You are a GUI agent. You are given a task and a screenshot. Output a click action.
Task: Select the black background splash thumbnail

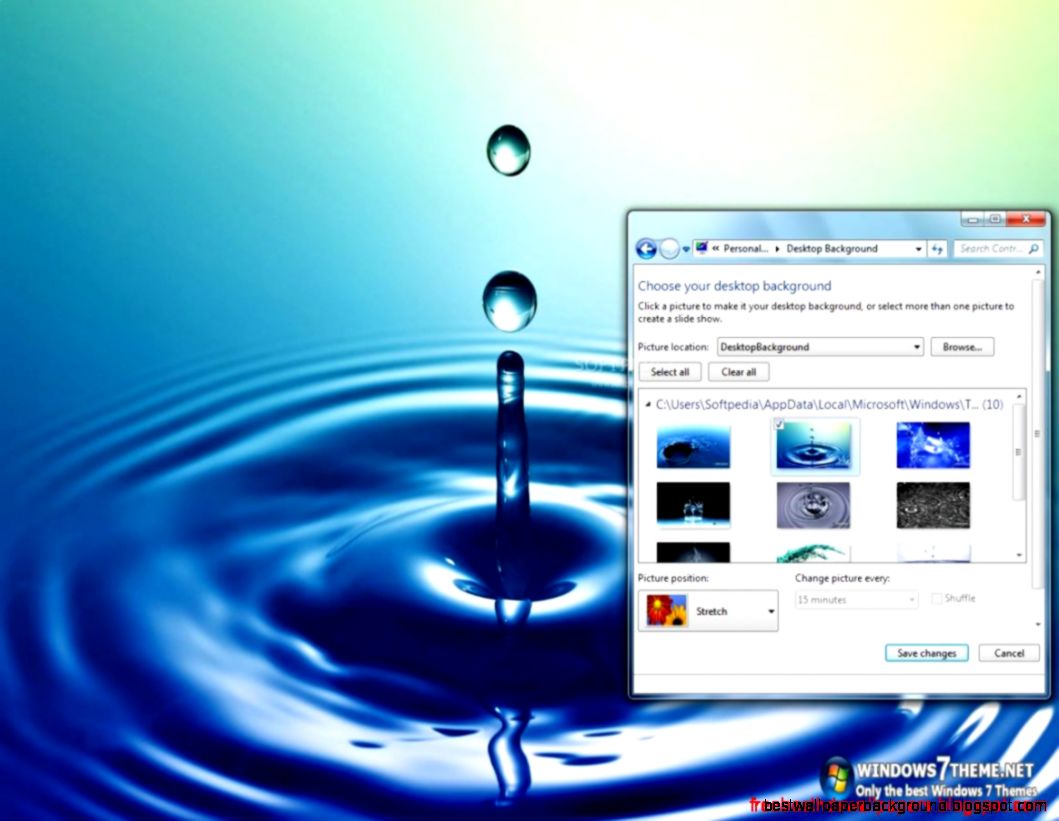tap(693, 505)
